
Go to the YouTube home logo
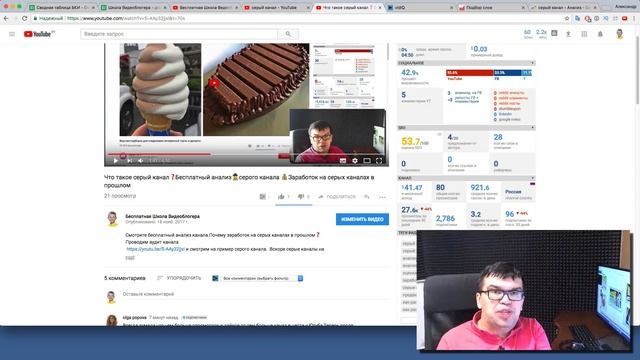click(38, 34)
